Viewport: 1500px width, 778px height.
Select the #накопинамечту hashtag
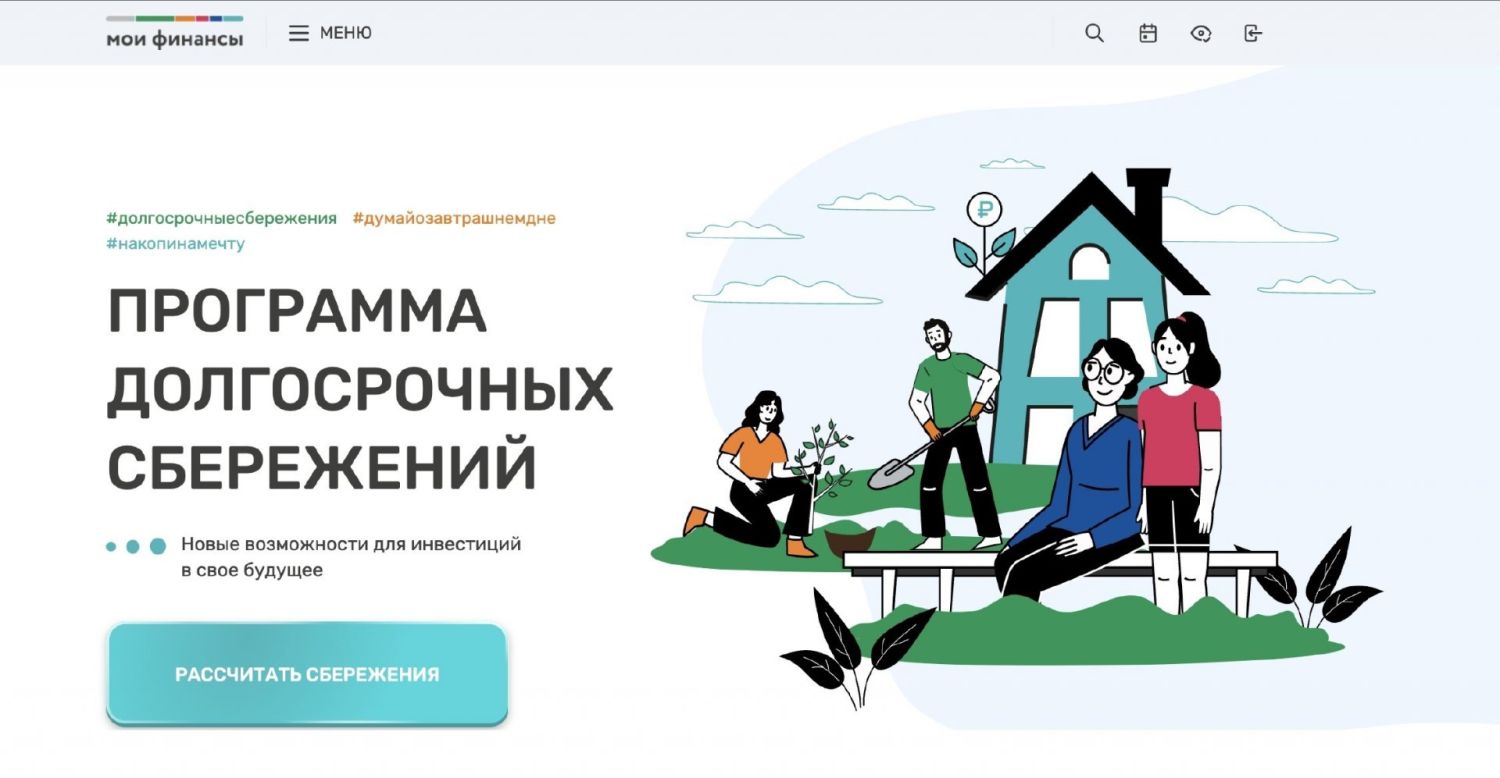coord(175,243)
